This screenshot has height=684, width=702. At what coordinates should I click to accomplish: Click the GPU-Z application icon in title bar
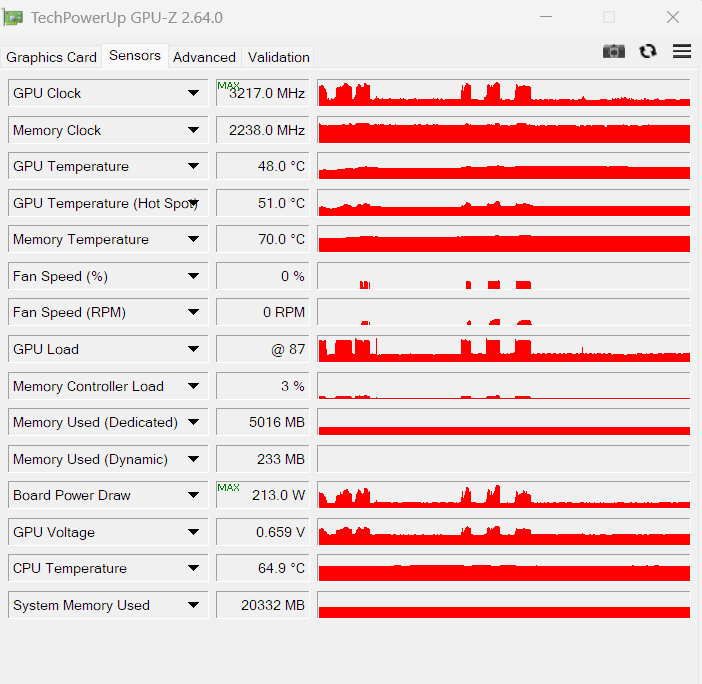tap(13, 17)
